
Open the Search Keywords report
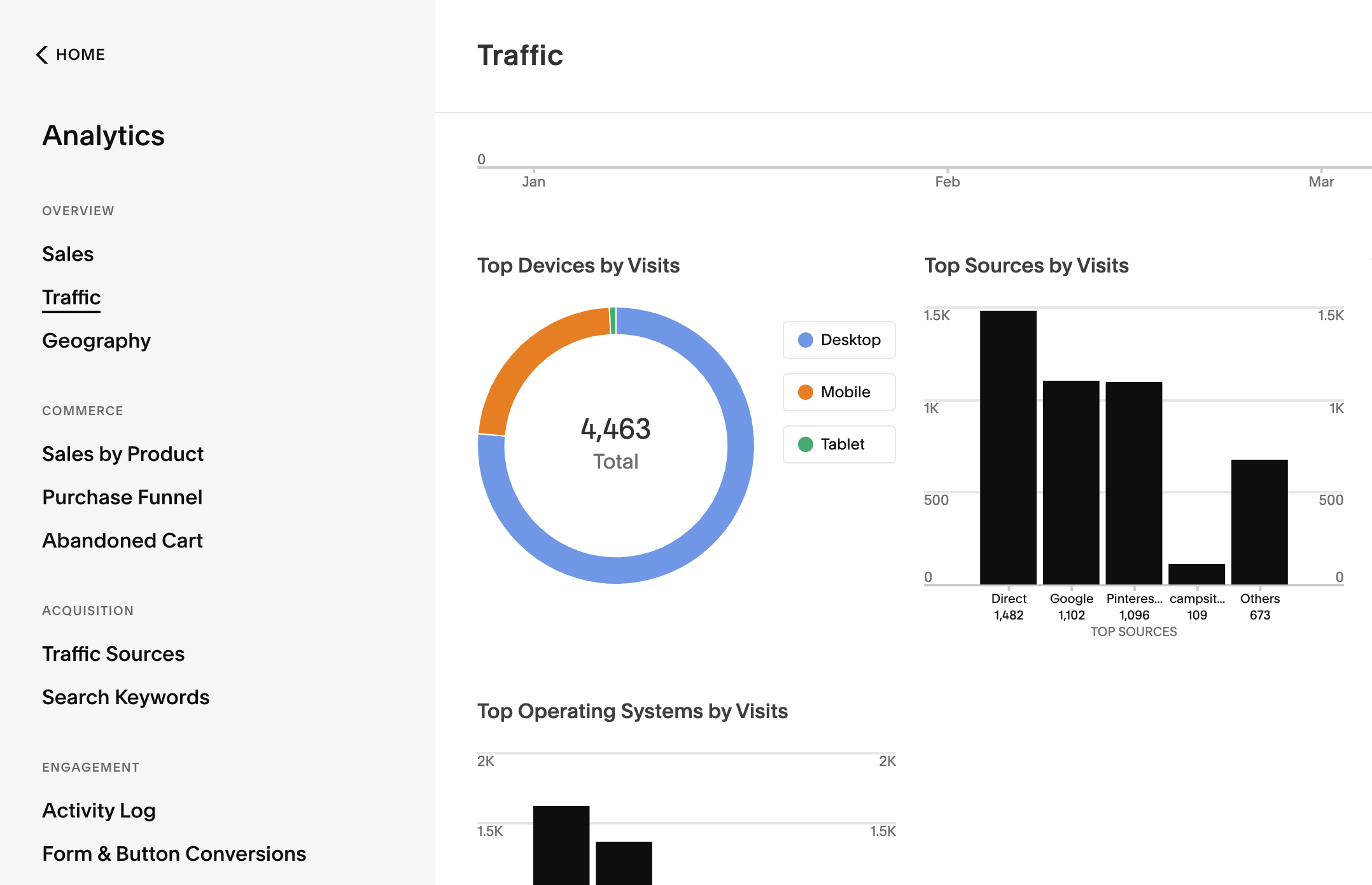pyautogui.click(x=125, y=697)
